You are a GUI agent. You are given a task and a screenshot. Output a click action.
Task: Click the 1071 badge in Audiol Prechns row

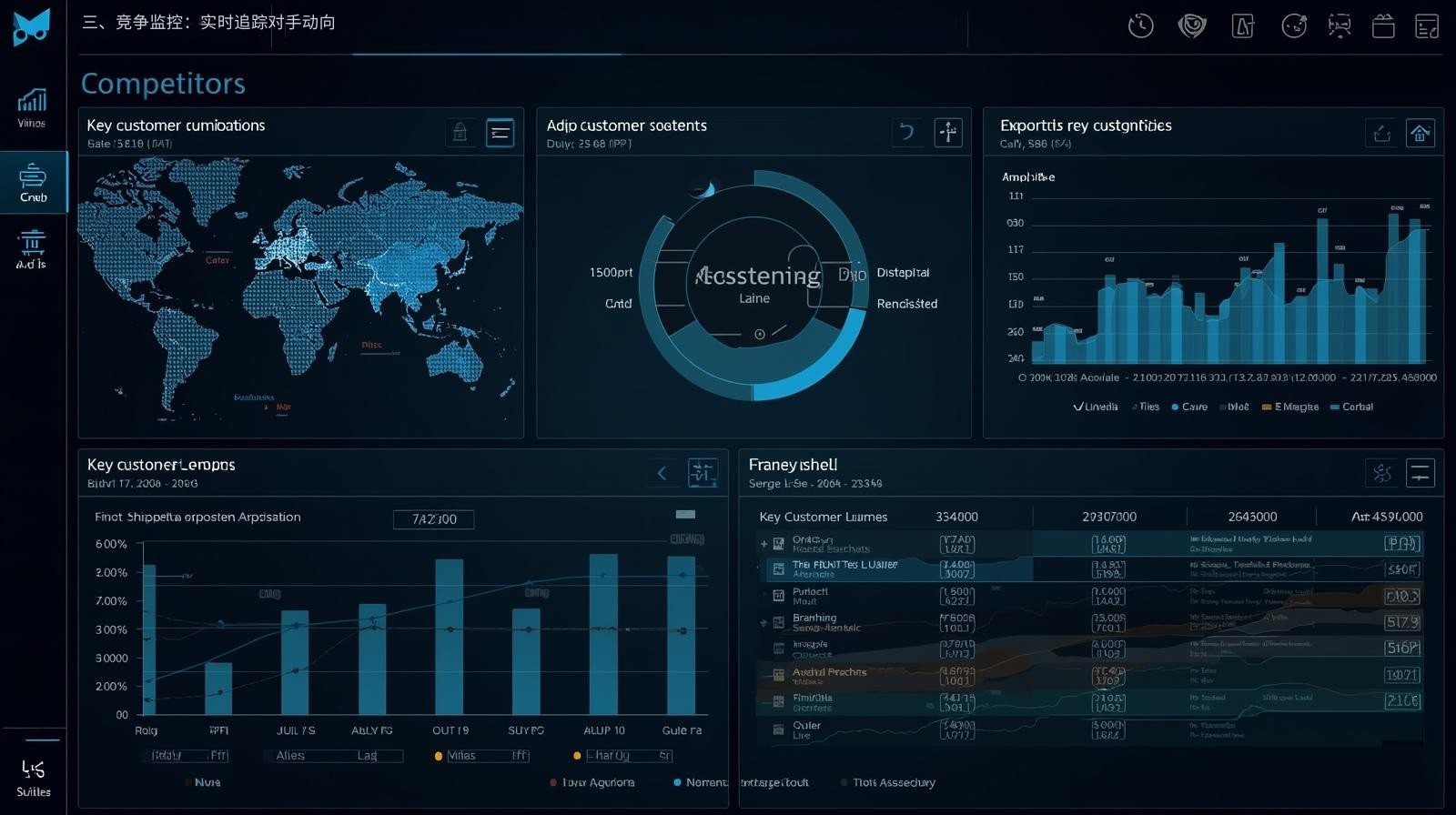[1402, 675]
